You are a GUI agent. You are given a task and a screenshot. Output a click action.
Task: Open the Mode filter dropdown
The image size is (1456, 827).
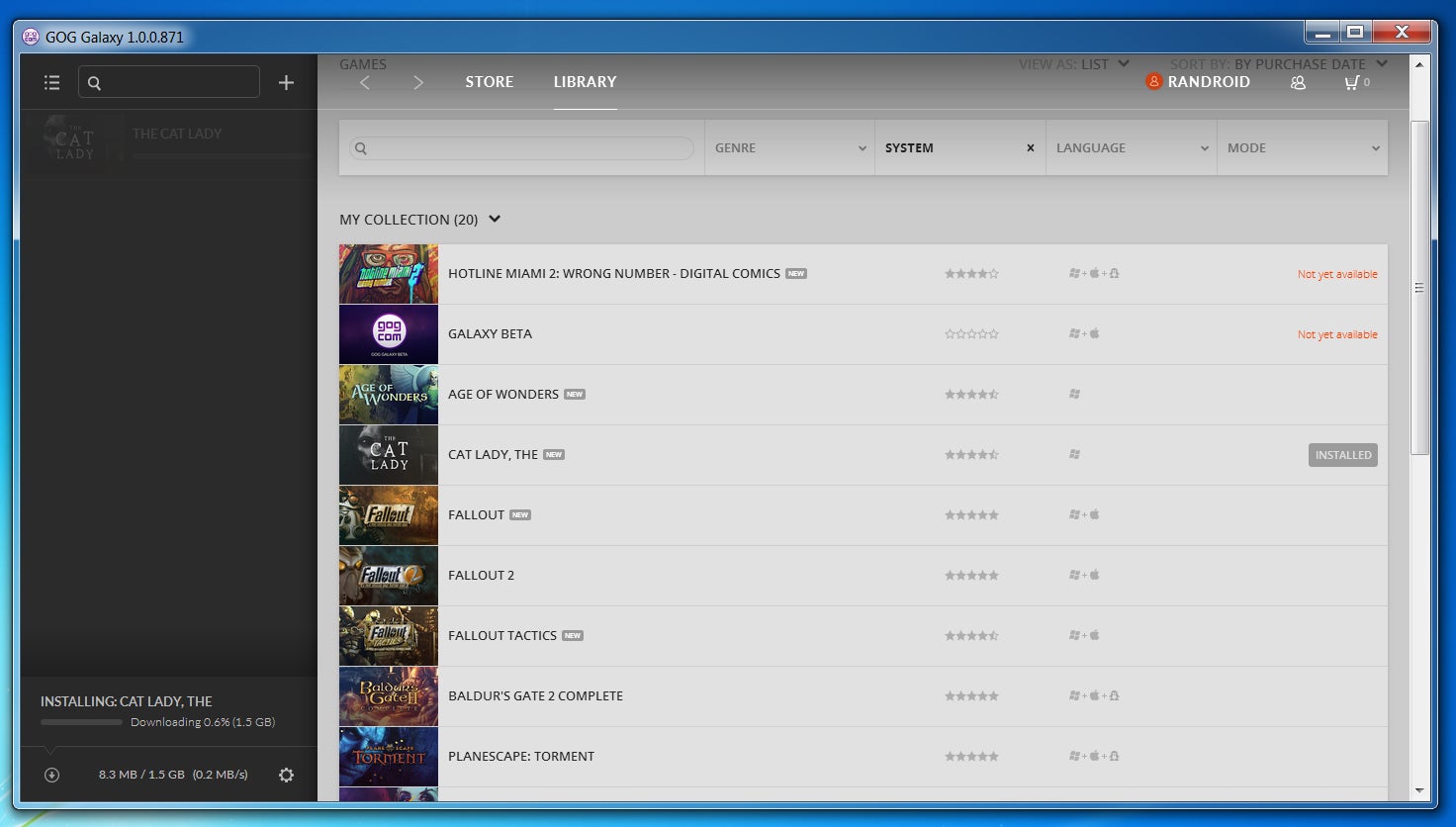tap(1302, 148)
